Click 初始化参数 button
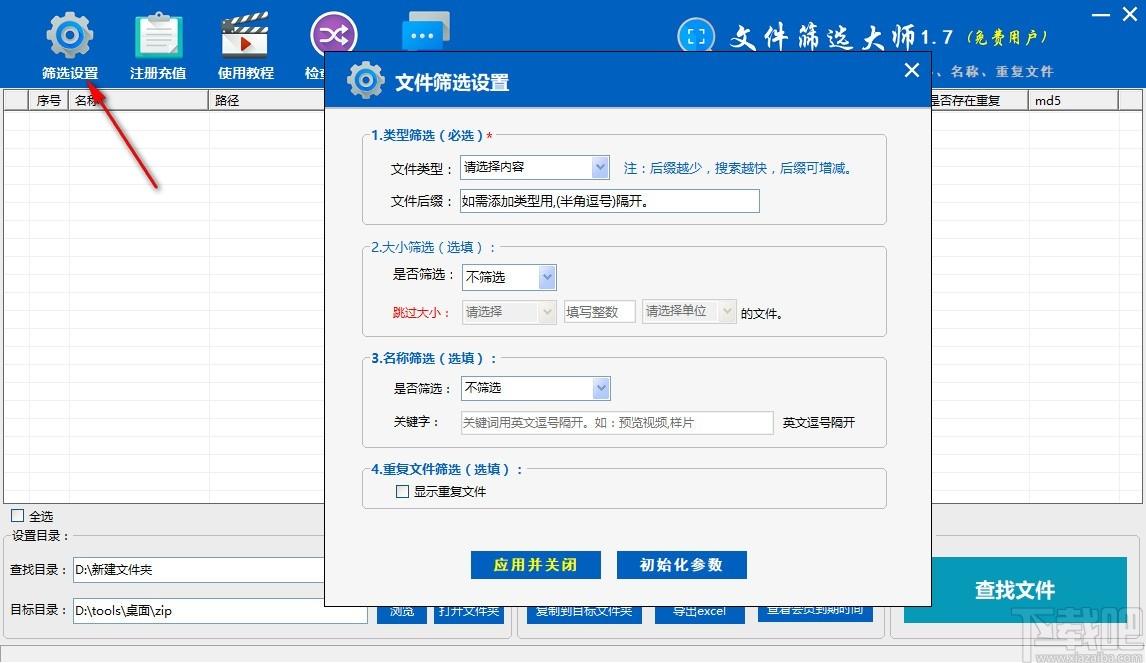This screenshot has height=663, width=1146. [682, 565]
